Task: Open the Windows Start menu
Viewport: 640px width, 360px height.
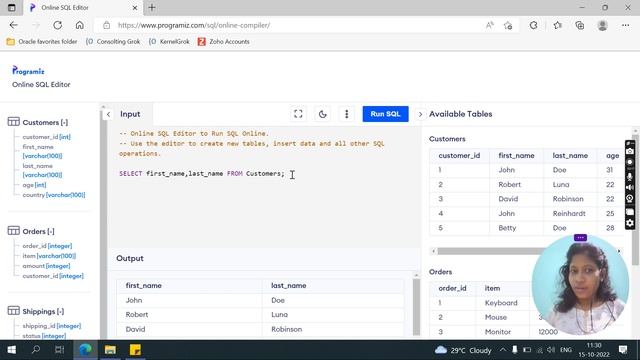Action: tap(11, 350)
